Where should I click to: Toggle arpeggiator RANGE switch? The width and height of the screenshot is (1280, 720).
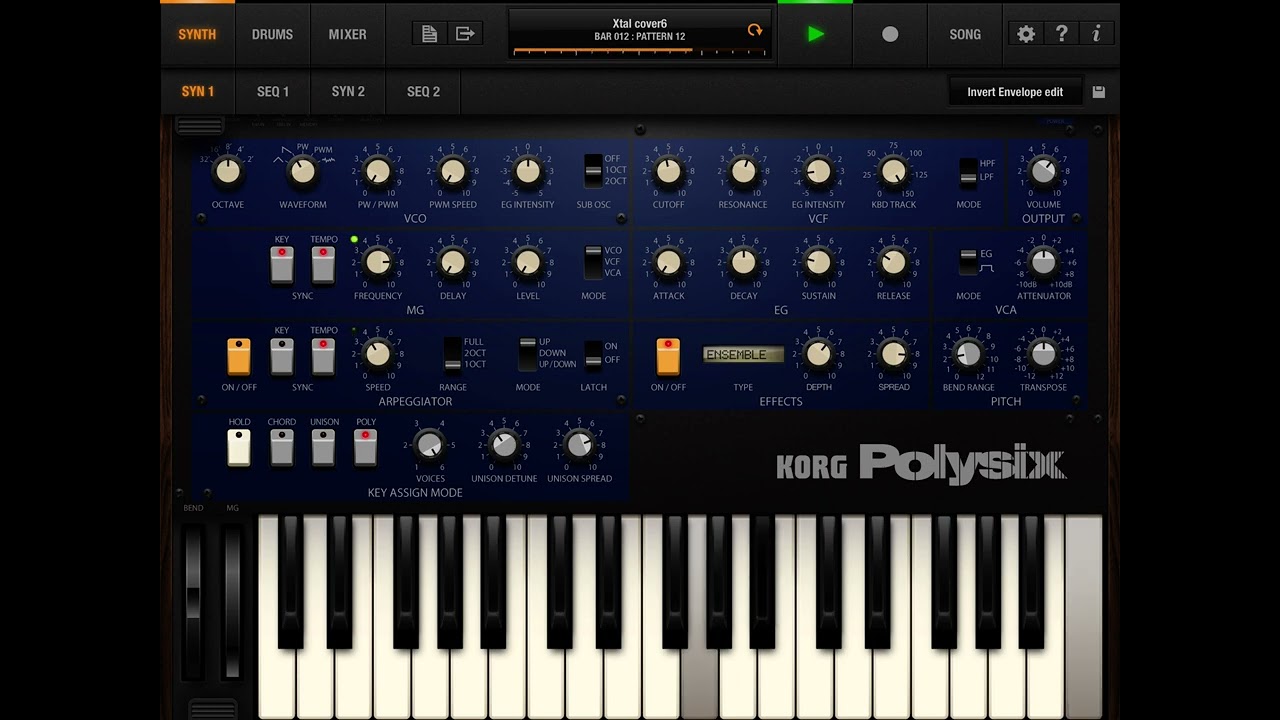(453, 353)
